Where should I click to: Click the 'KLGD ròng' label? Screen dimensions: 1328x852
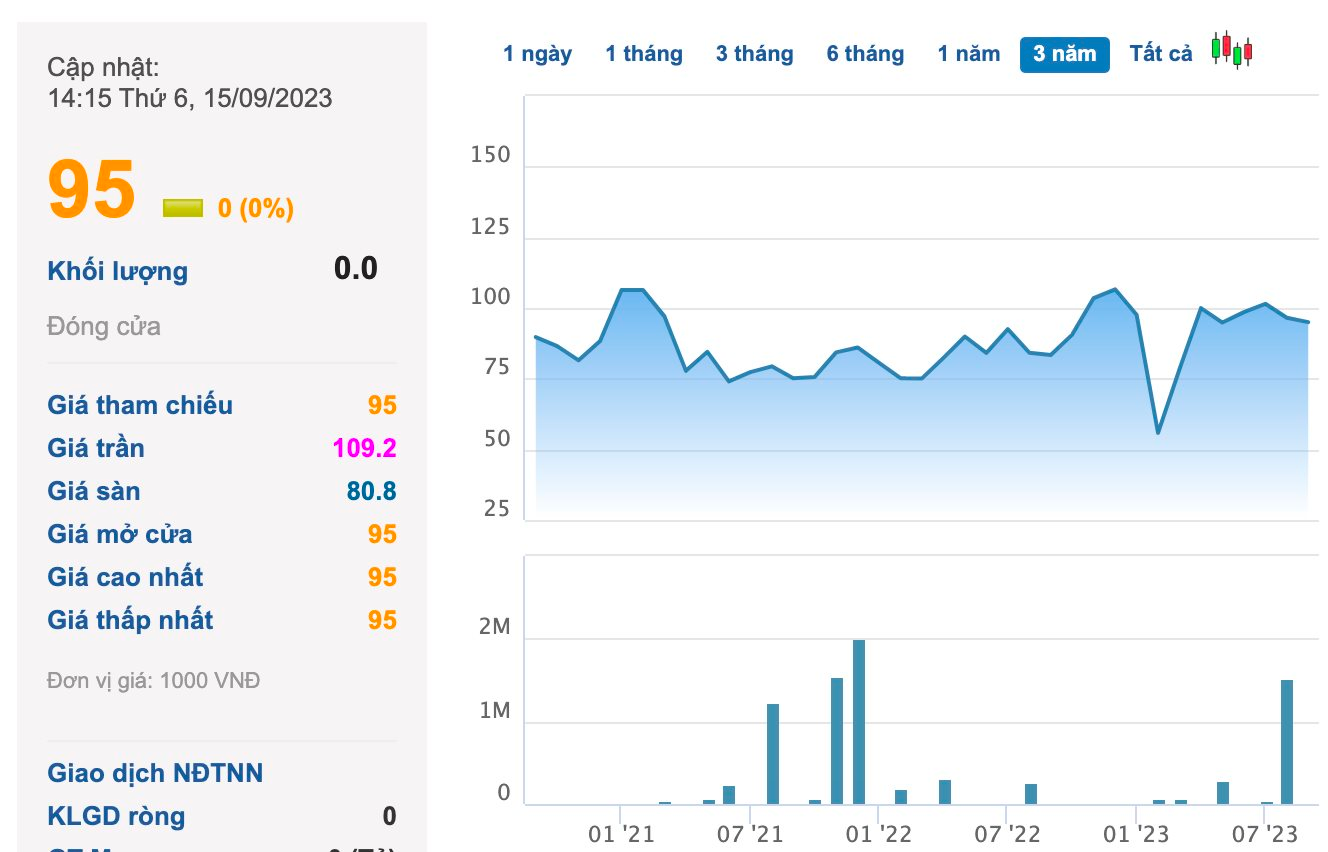[116, 816]
